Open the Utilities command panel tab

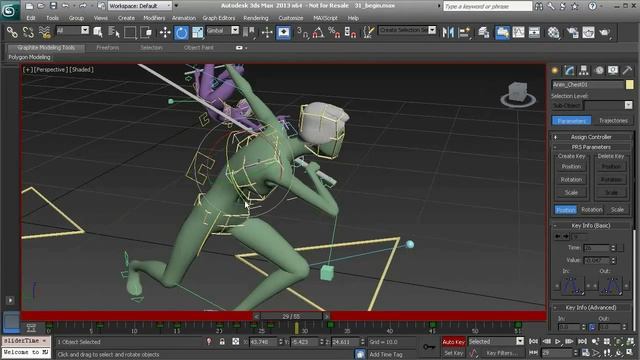pos(627,70)
